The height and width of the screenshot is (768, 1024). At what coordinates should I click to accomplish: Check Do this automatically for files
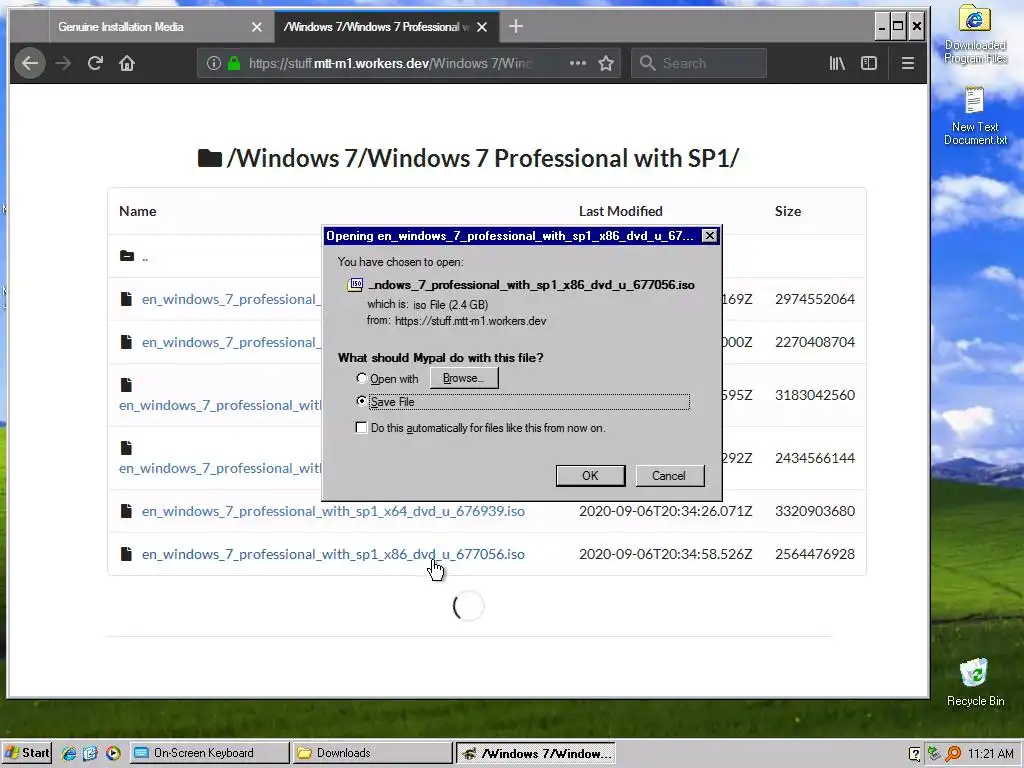point(361,428)
